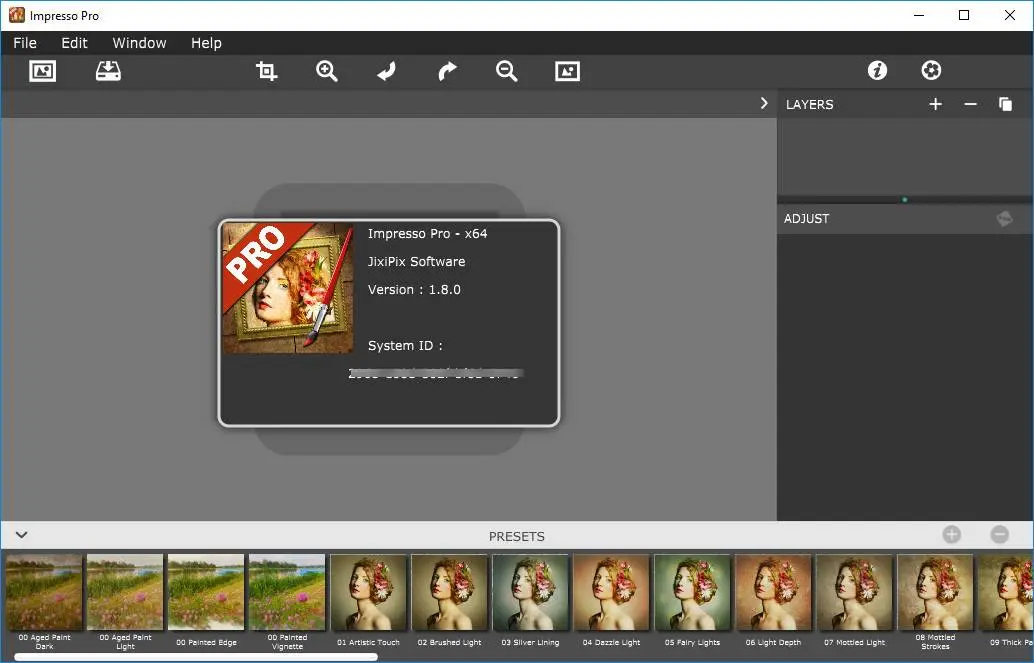Click the 'System ID :' label

tap(405, 346)
